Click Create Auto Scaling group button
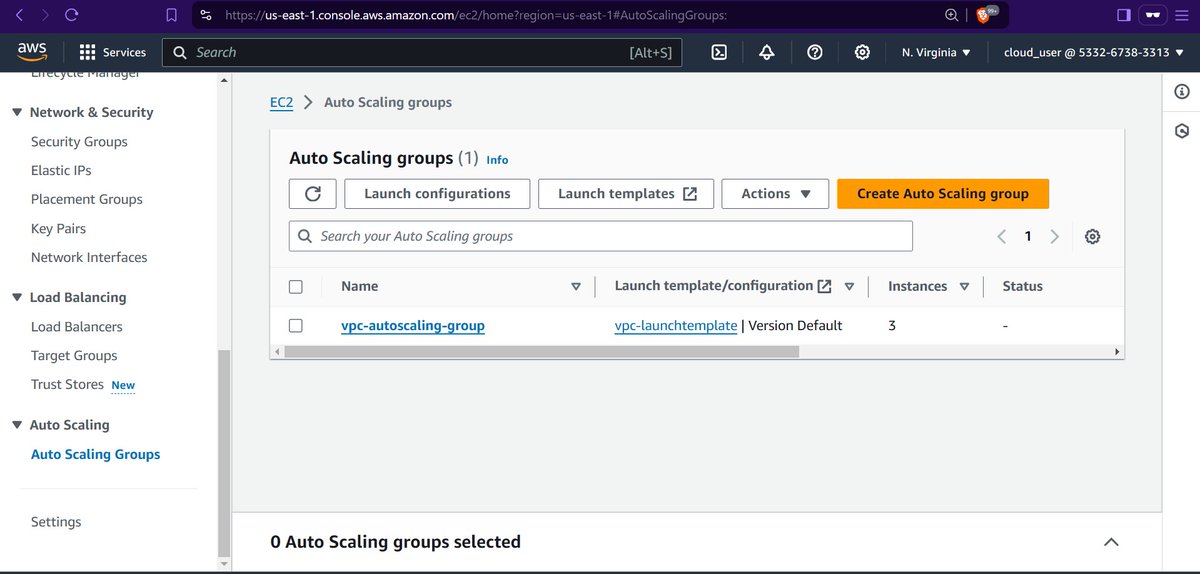 pos(943,194)
